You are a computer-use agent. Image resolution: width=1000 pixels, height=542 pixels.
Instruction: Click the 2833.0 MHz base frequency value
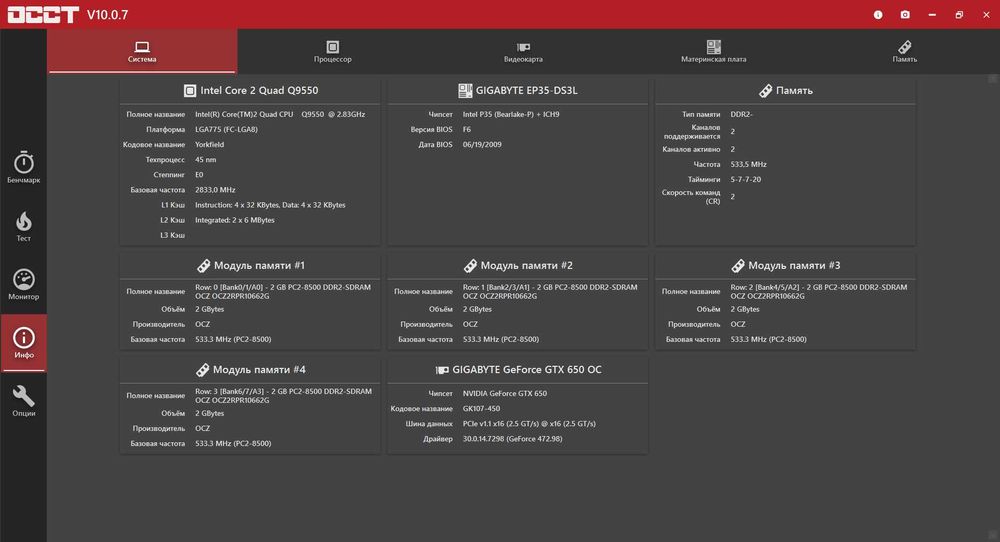215,190
